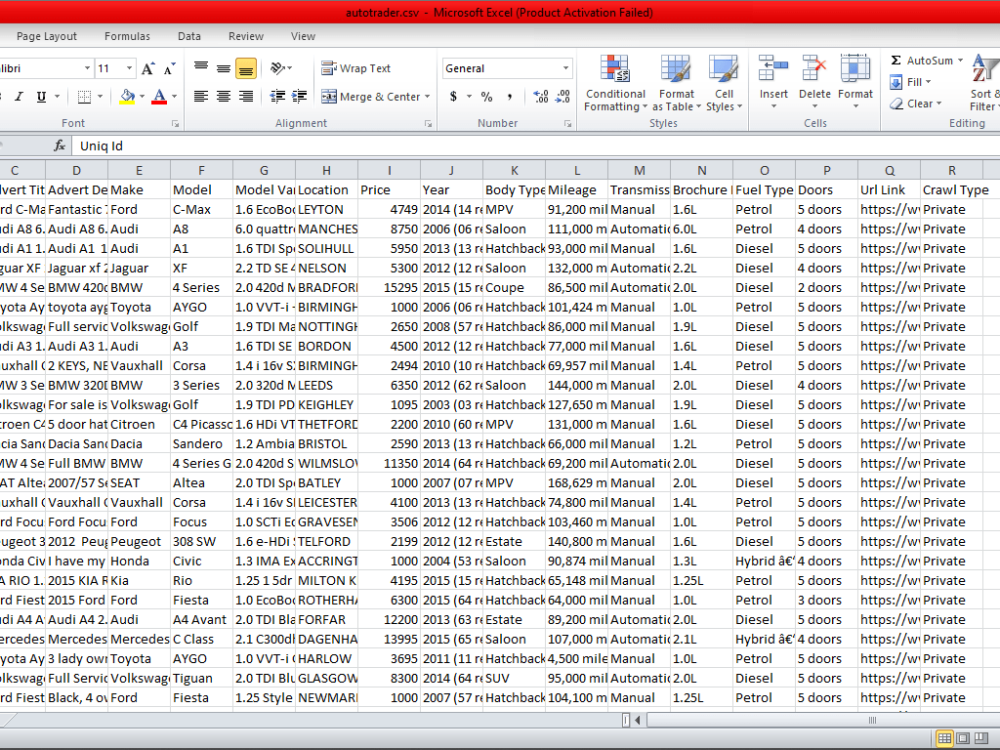1000x750 pixels.
Task: Select column G header
Action: [264, 170]
